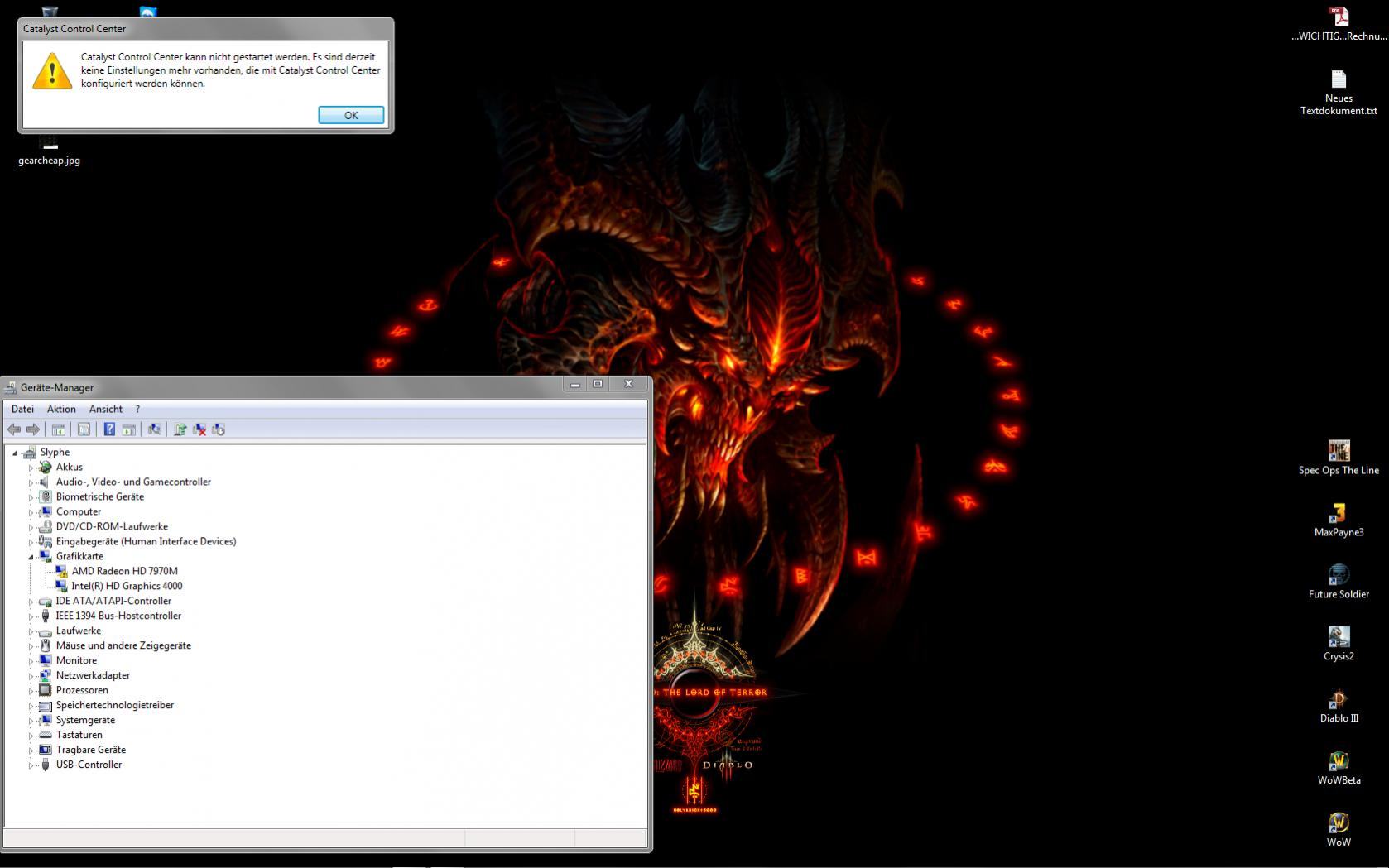Screen dimensions: 1389x868
Task: Click the Update driver software toolbar icon
Action: 180,429
